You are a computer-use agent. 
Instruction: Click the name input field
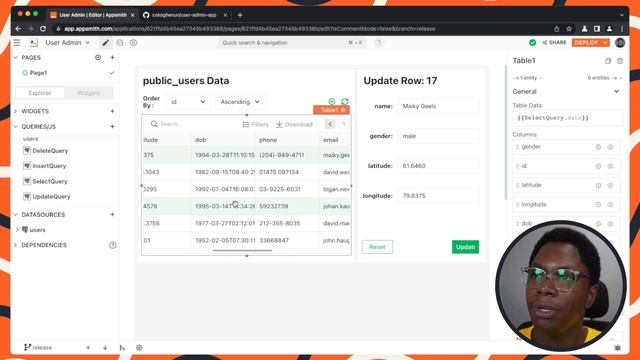438,106
